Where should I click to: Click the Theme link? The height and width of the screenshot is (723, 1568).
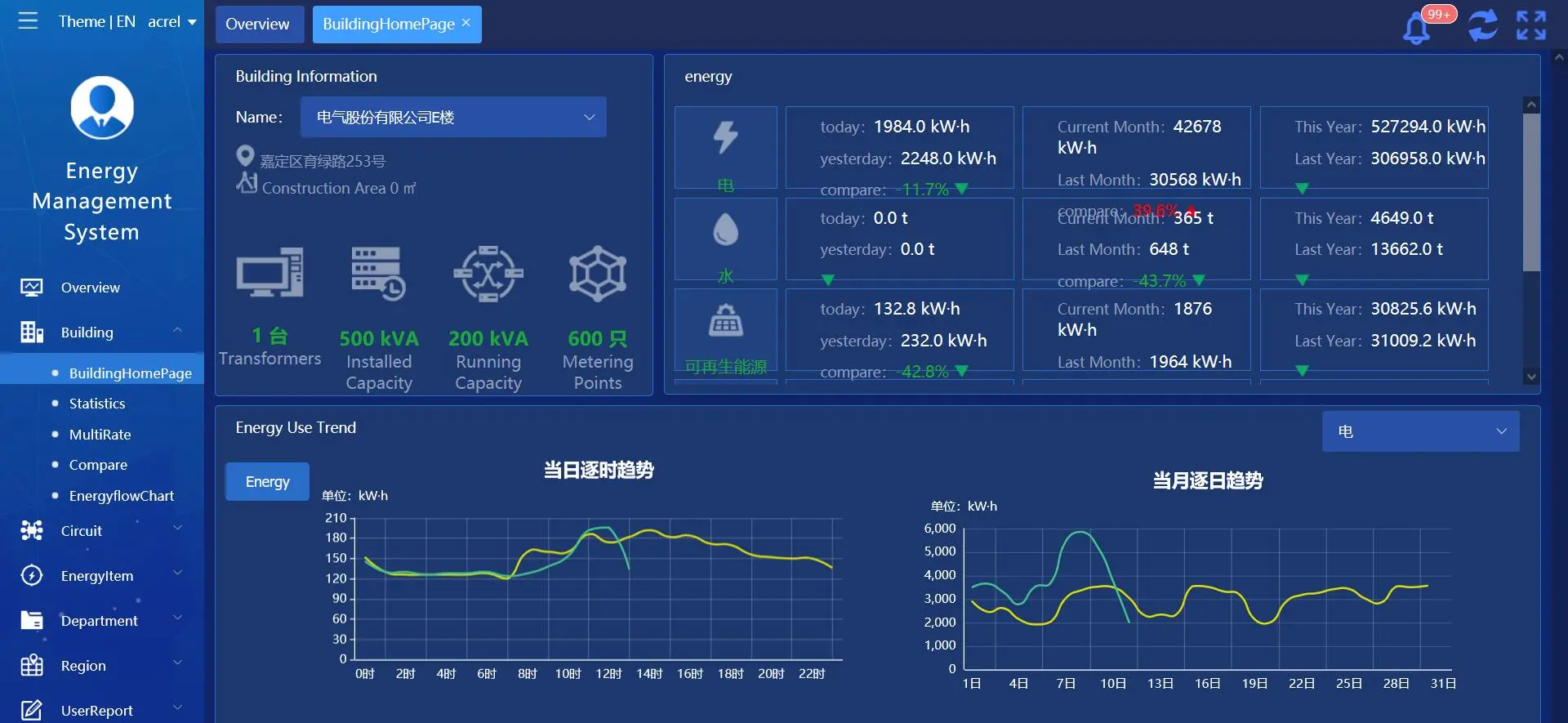tap(82, 22)
